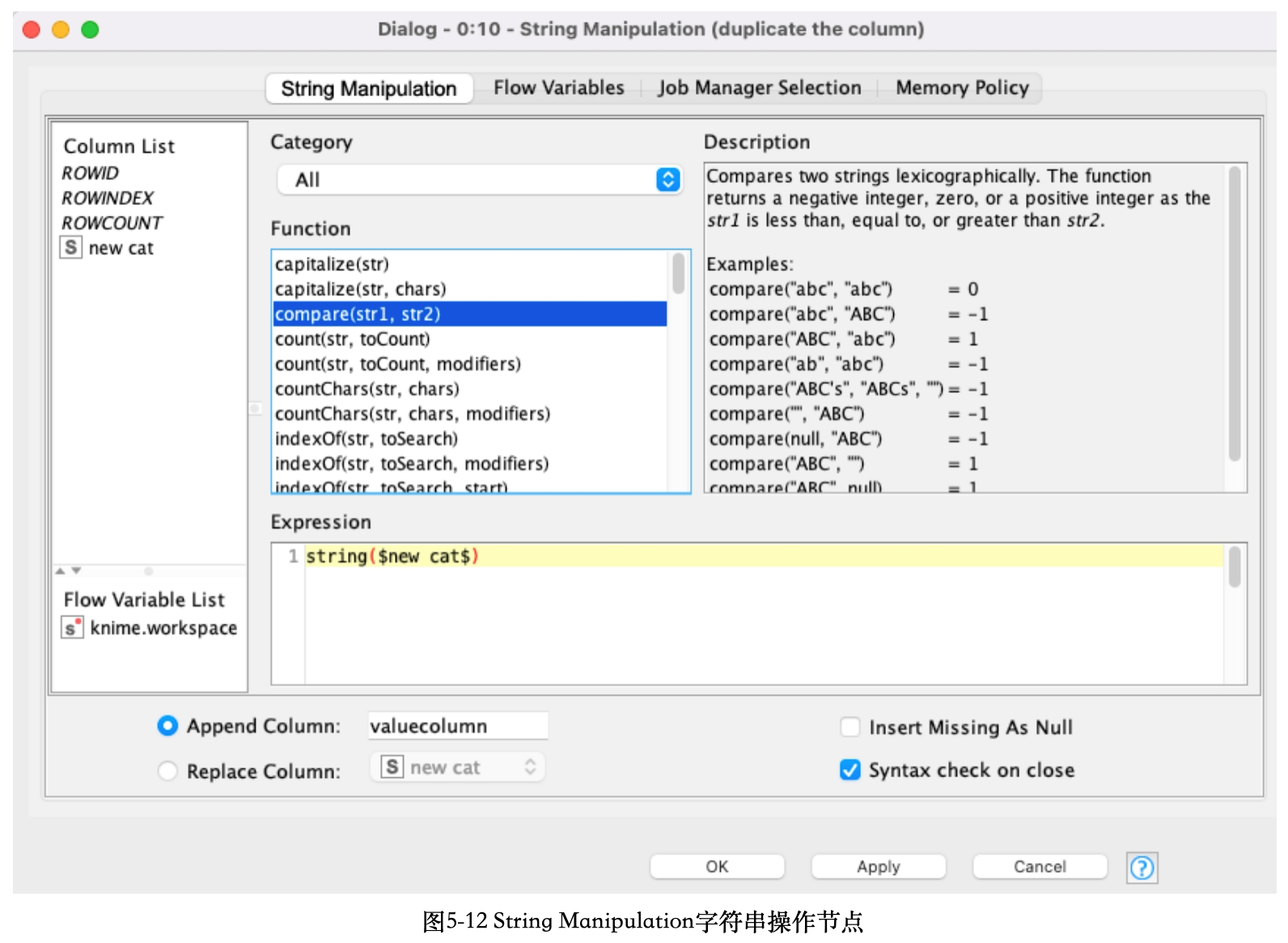Click the macOS yellow minimize window button
The image size is (1288, 943).
61,30
